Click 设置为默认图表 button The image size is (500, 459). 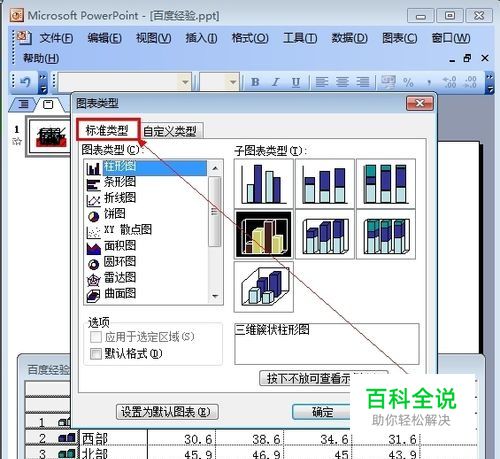(167, 412)
